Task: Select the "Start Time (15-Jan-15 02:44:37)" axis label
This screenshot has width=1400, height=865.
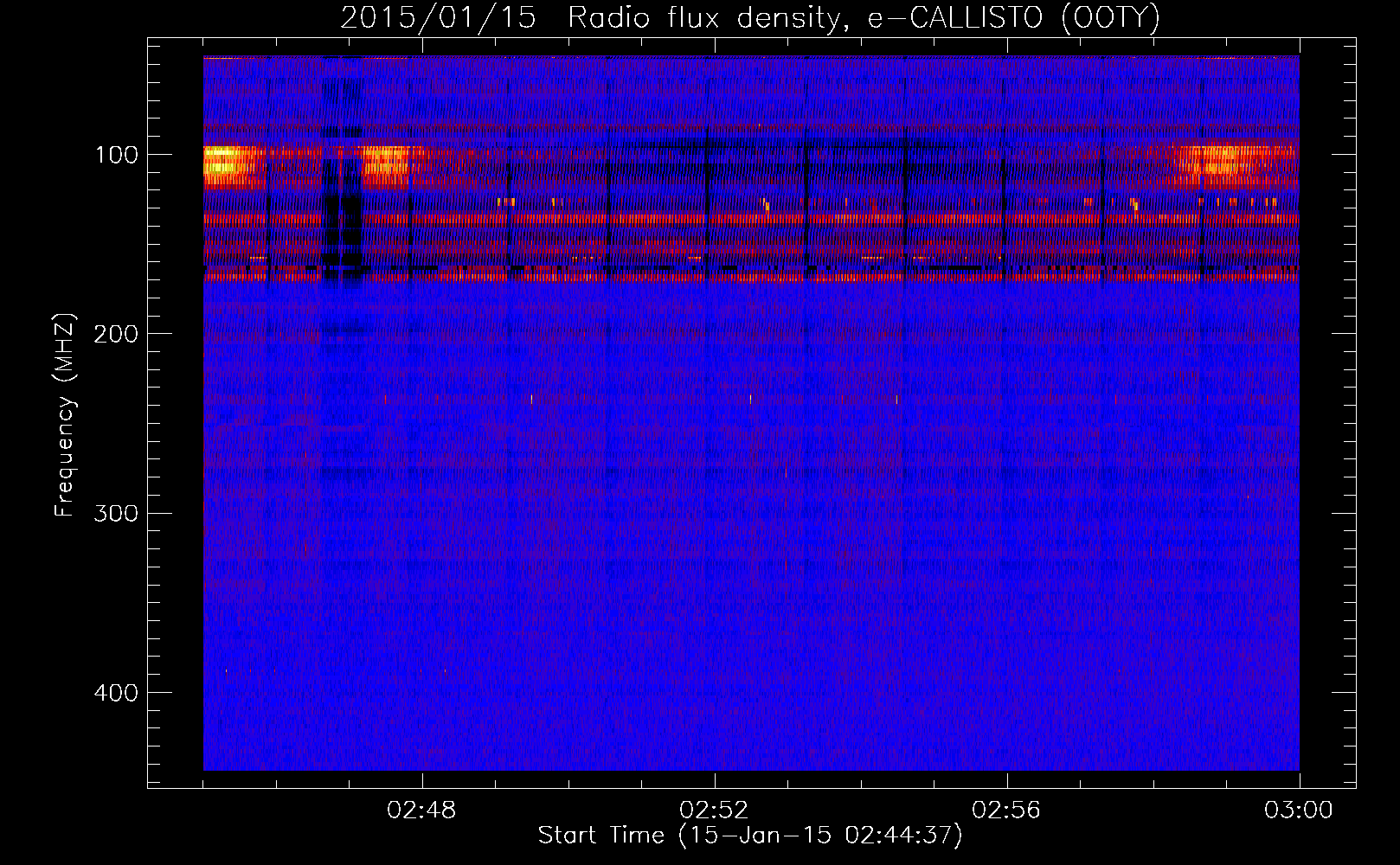Action: coord(750,836)
